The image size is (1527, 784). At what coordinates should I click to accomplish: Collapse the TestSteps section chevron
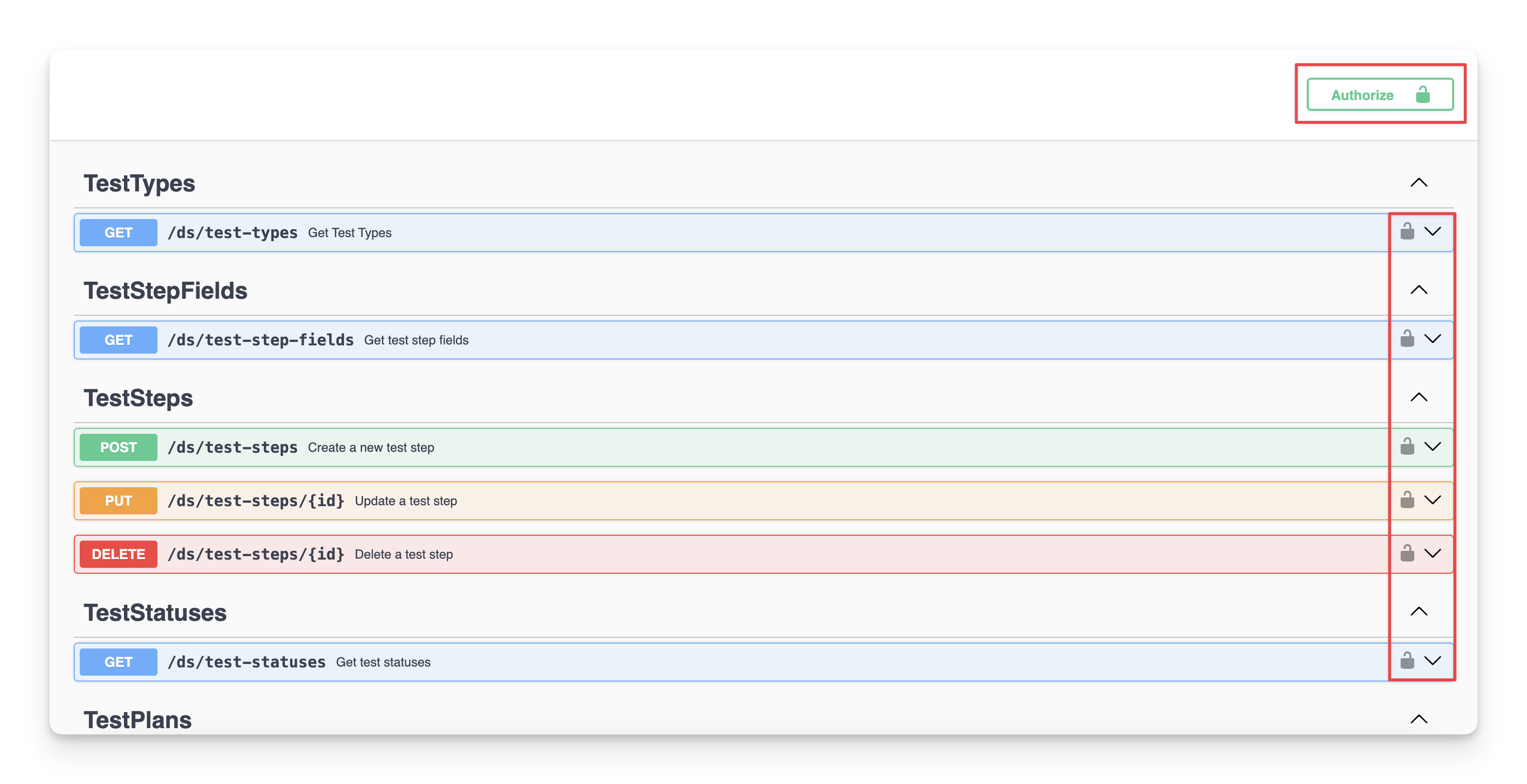click(1419, 397)
